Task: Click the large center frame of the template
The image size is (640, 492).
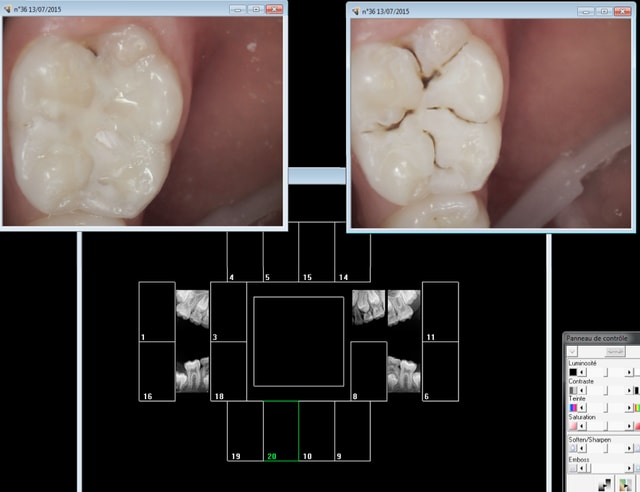Action: click(298, 341)
